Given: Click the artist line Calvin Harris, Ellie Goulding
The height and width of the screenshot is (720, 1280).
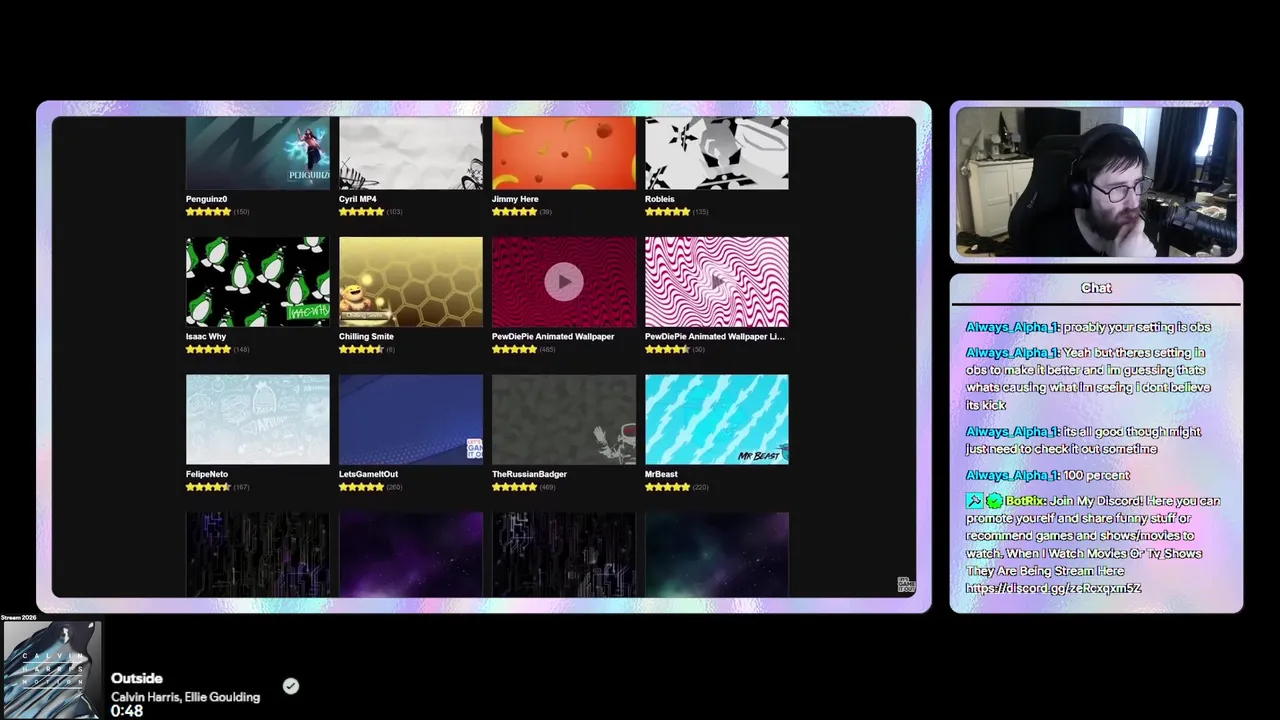Looking at the screenshot, I should click(x=185, y=697).
